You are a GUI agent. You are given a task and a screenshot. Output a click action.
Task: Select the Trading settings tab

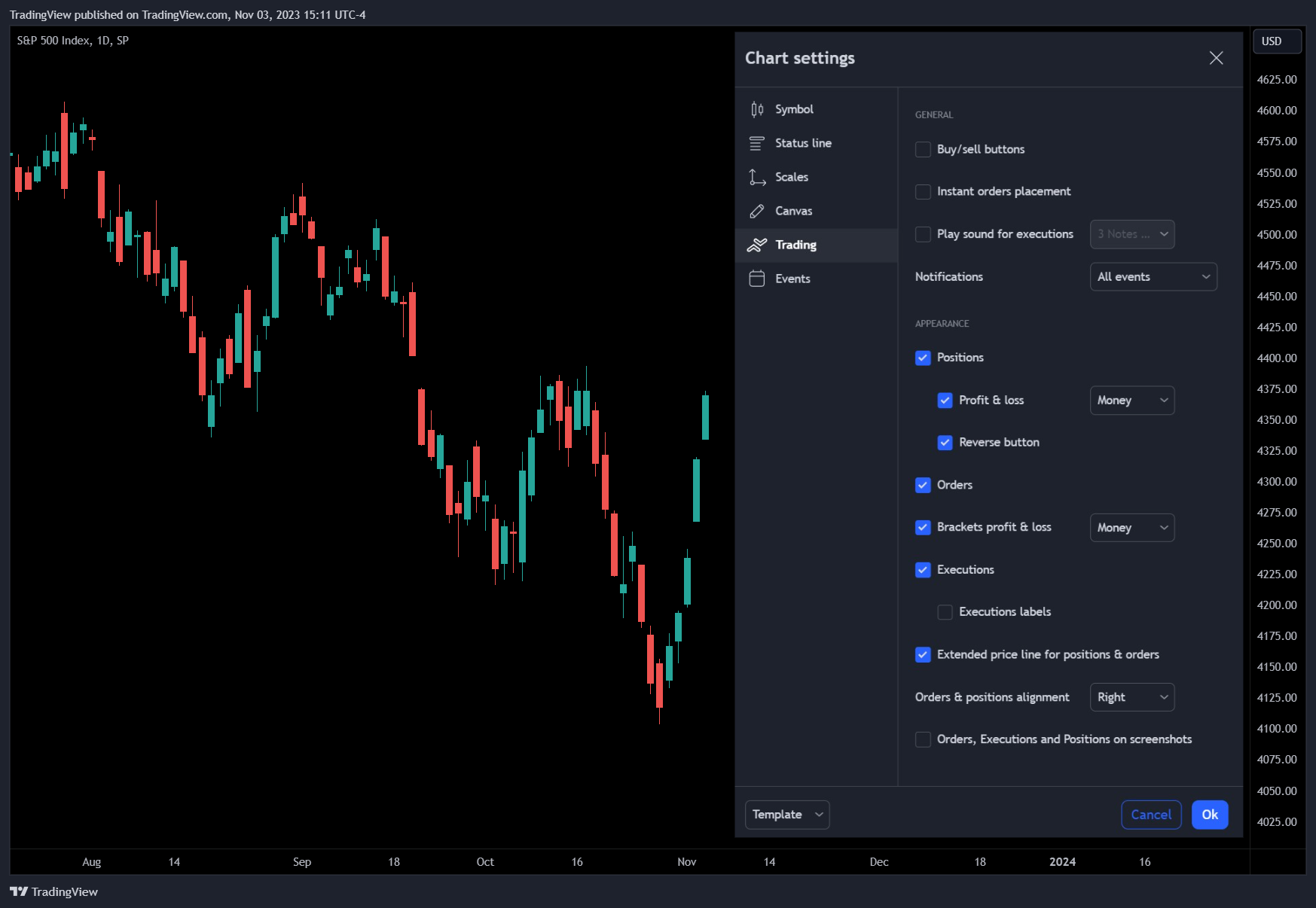click(x=817, y=245)
